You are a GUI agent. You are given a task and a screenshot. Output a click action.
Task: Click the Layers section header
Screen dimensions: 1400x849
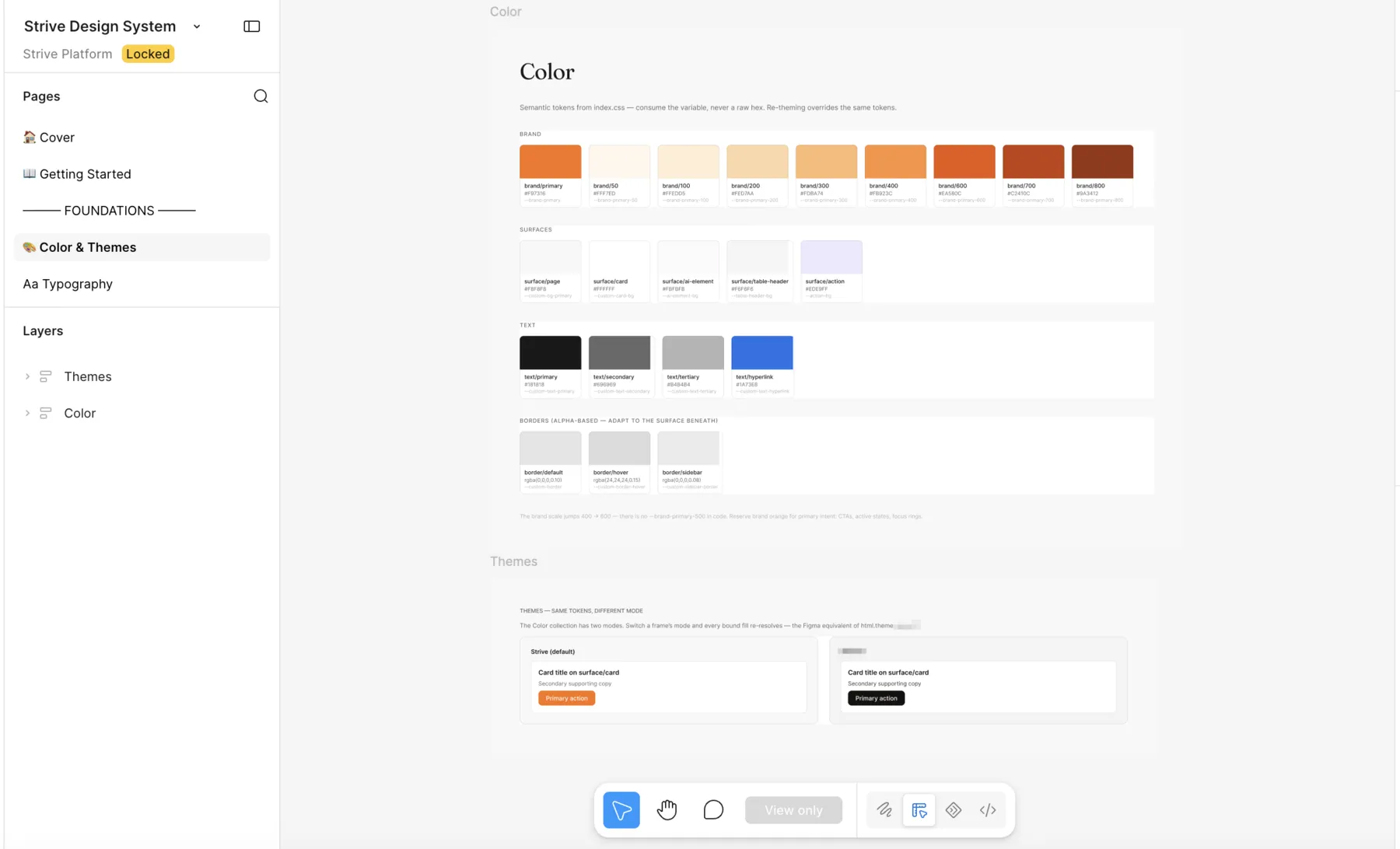point(43,330)
